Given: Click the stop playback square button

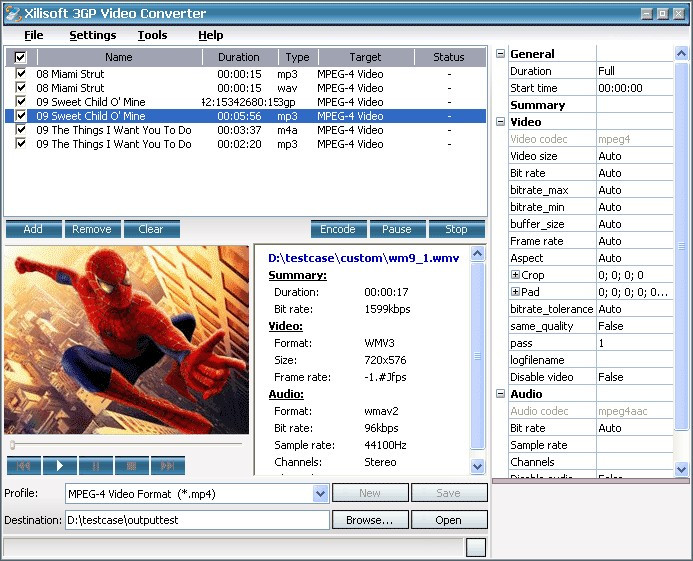Looking at the screenshot, I should [131, 466].
